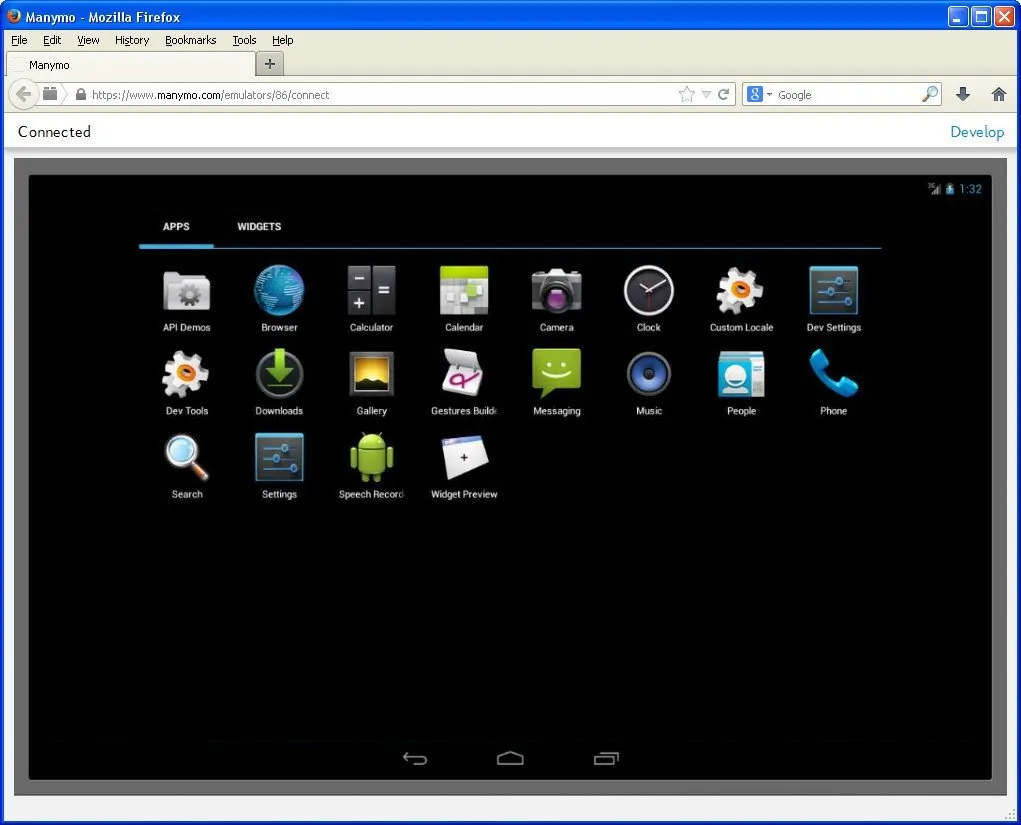Click the Connected status text
This screenshot has height=825, width=1021.
coord(55,132)
